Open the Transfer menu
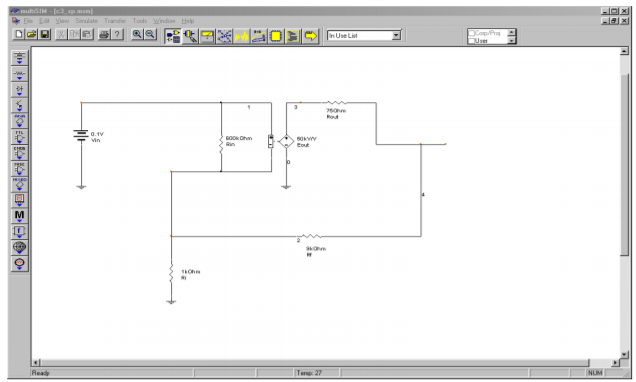Image resolution: width=636 pixels, height=382 pixels. point(115,21)
